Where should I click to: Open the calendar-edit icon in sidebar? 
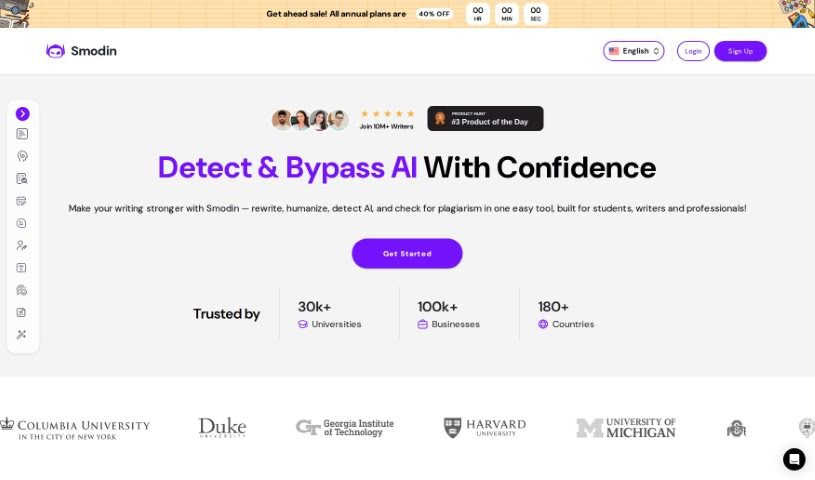click(x=22, y=201)
